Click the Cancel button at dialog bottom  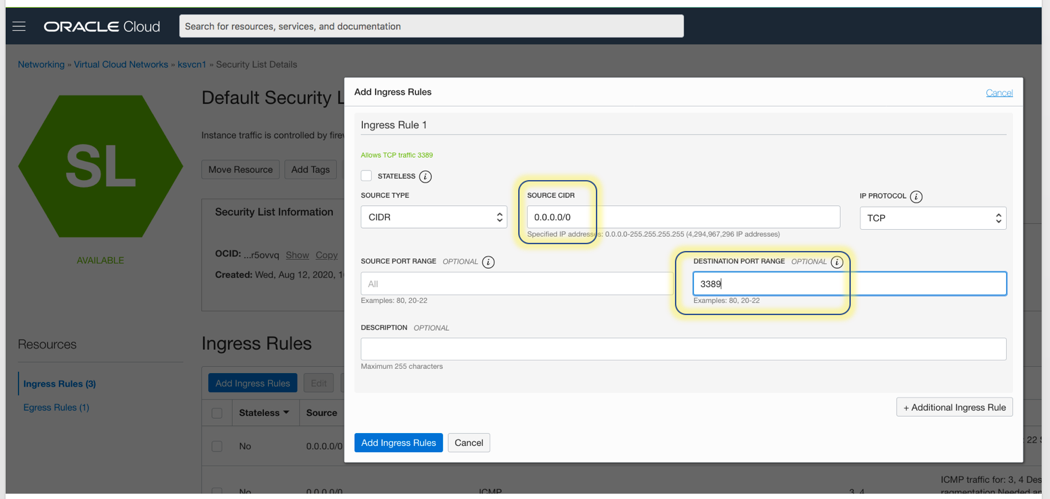469,443
